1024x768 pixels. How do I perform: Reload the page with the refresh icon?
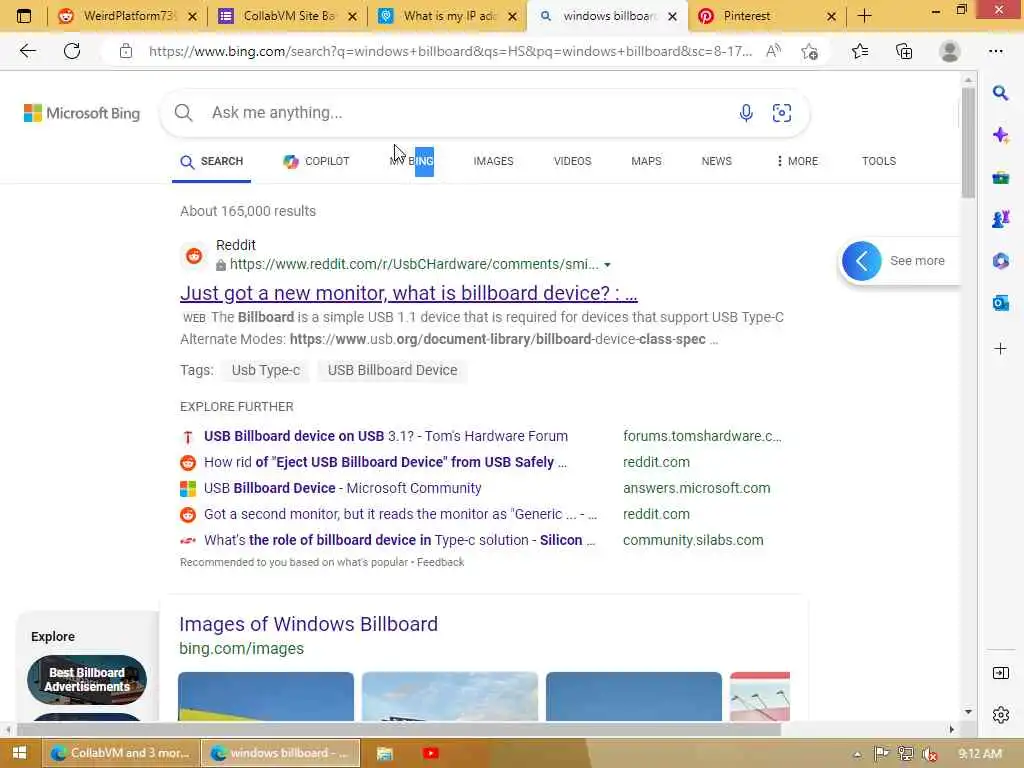coord(72,51)
